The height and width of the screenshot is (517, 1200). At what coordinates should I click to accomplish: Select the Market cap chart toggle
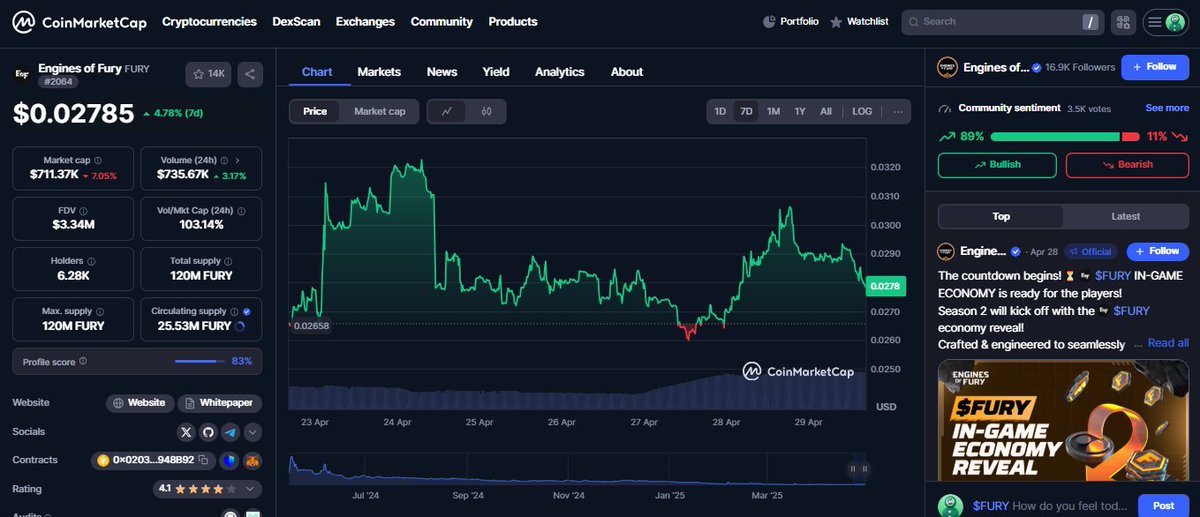pyautogui.click(x=380, y=111)
